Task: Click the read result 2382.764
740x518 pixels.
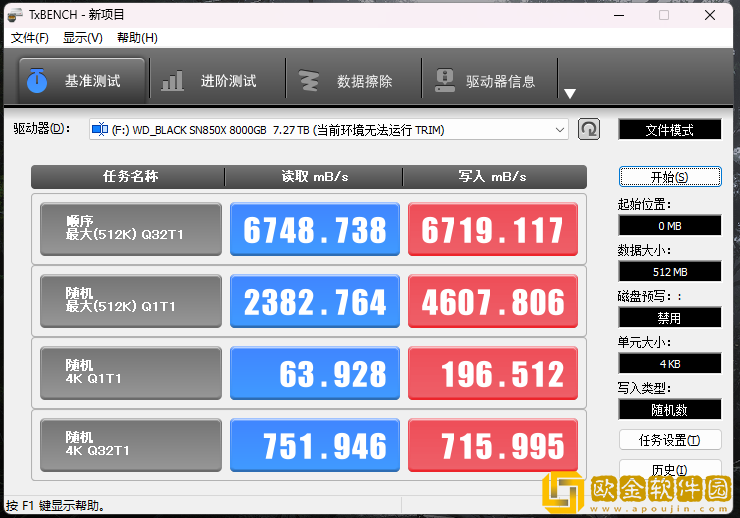Action: (x=315, y=301)
